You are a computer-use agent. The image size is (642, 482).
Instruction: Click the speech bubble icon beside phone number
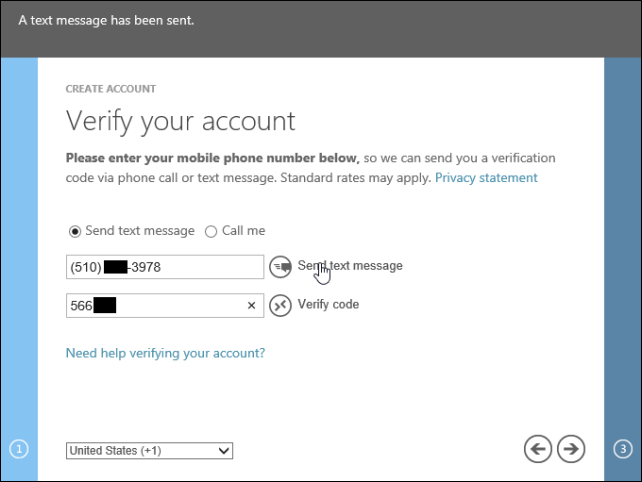tap(281, 266)
